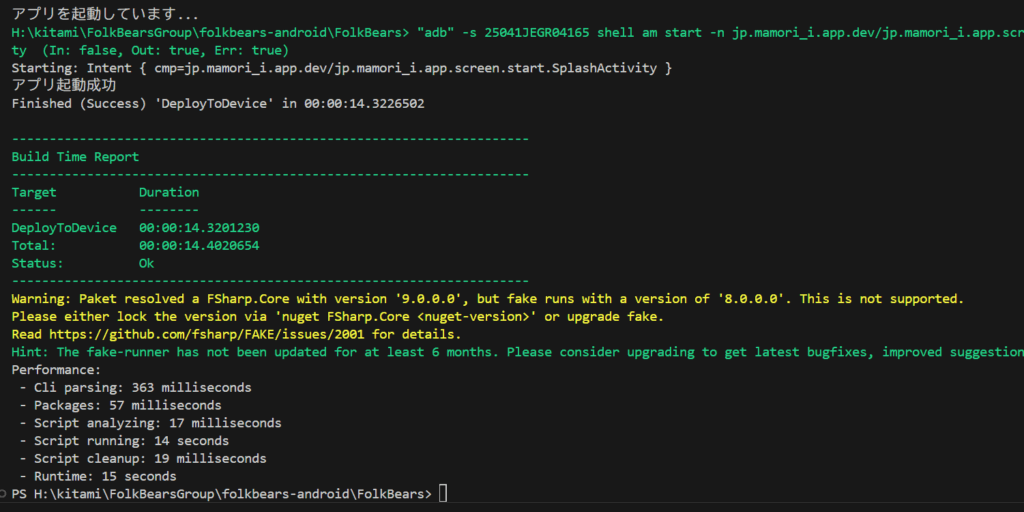Click 'Runtime: 15 seconds' entry

(105, 476)
